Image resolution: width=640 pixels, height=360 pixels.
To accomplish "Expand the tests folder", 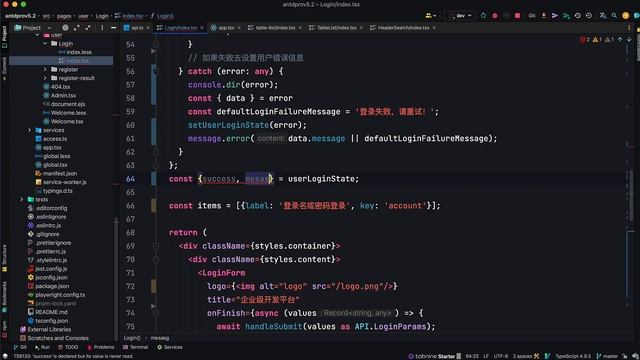I will click(22, 200).
